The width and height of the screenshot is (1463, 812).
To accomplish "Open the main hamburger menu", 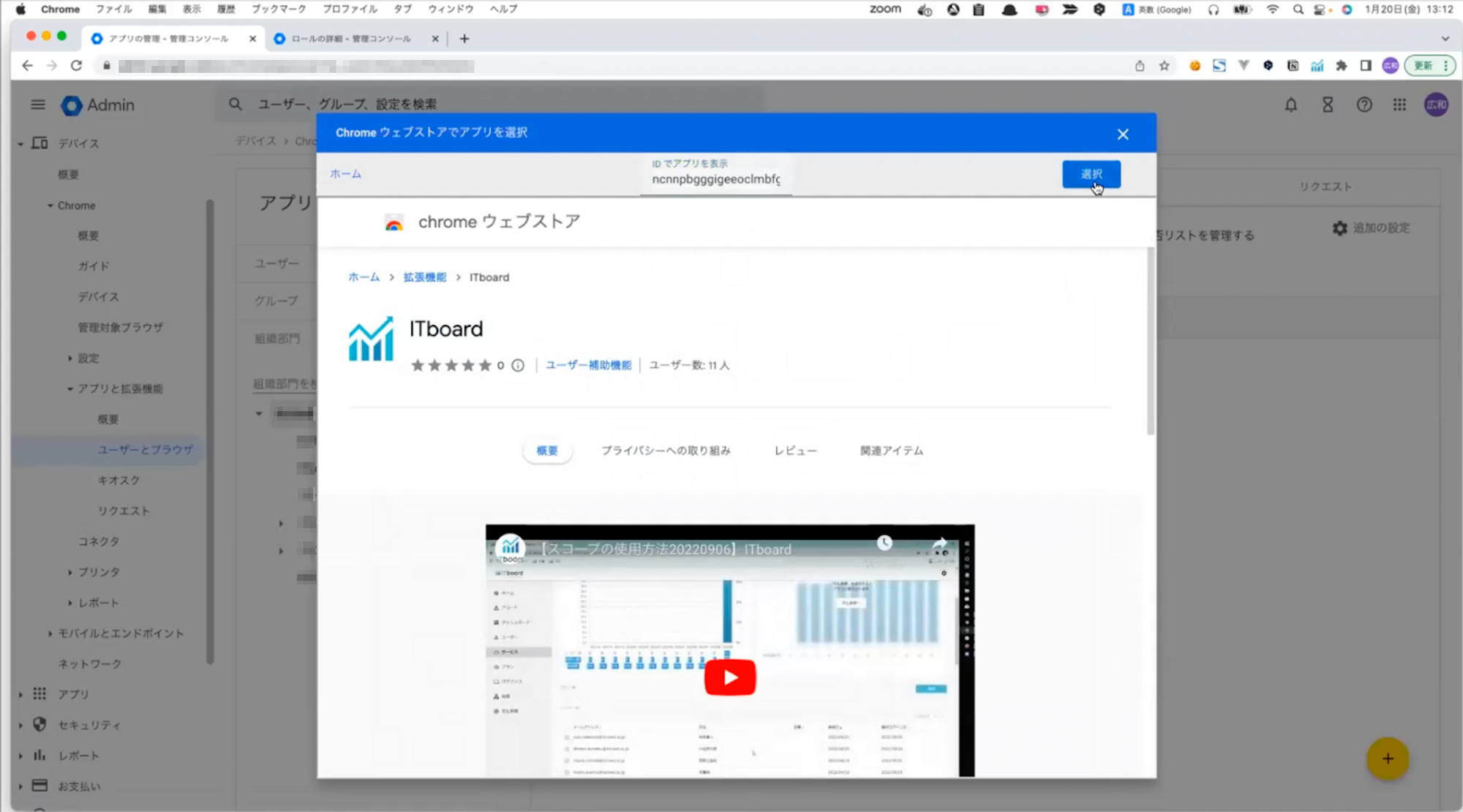I will click(x=38, y=105).
